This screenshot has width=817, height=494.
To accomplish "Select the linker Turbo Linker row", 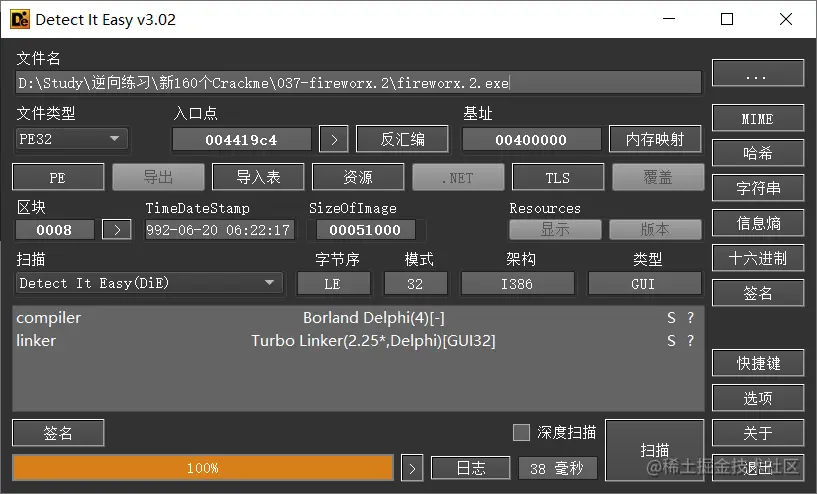I will coord(357,340).
